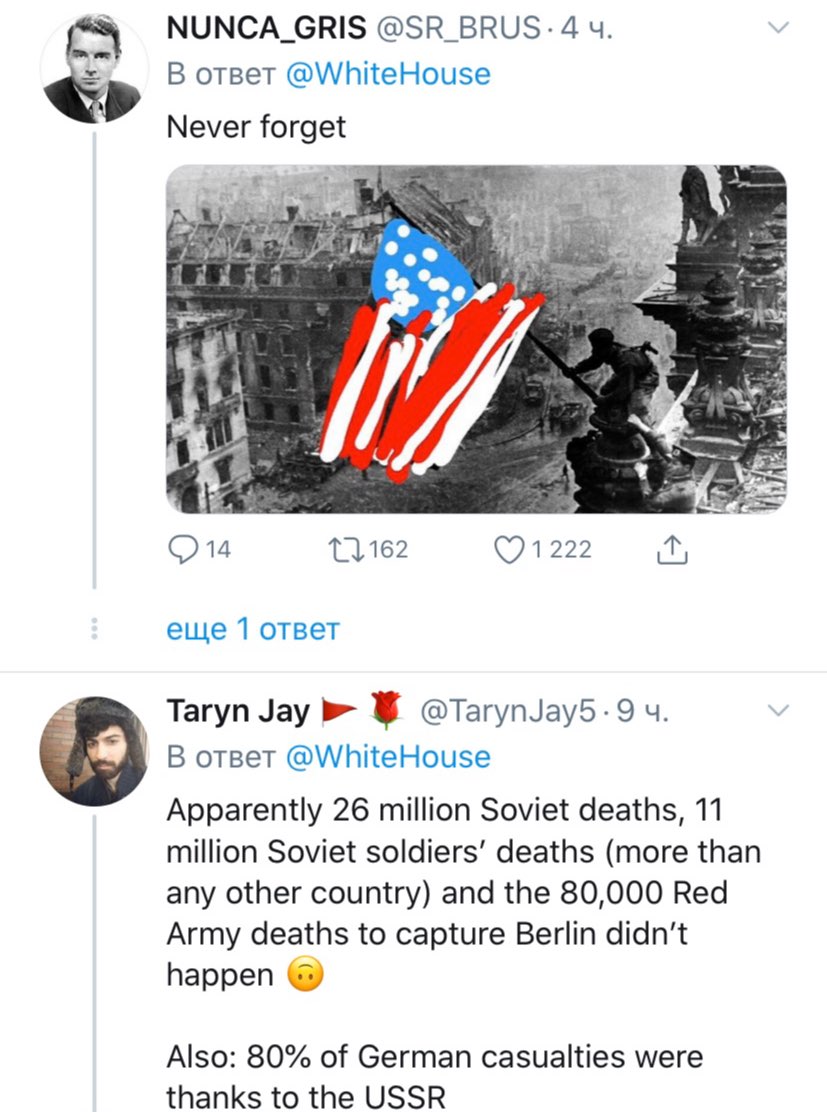Expand the chevron menu on Taryn Jay tweet
Viewport: 827px width, 1112px height.
pos(777,711)
